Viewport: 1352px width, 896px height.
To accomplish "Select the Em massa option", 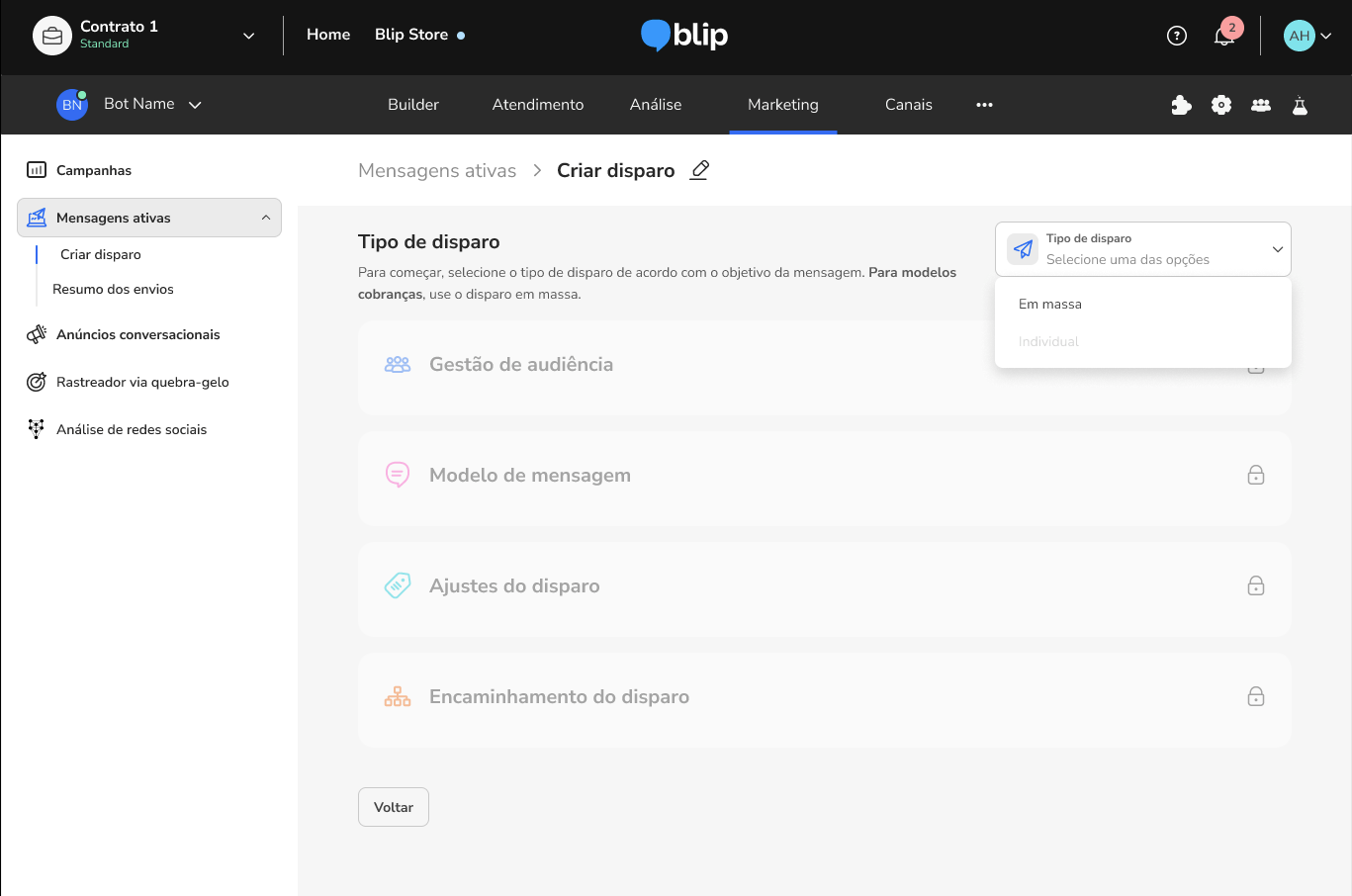I will (1050, 305).
